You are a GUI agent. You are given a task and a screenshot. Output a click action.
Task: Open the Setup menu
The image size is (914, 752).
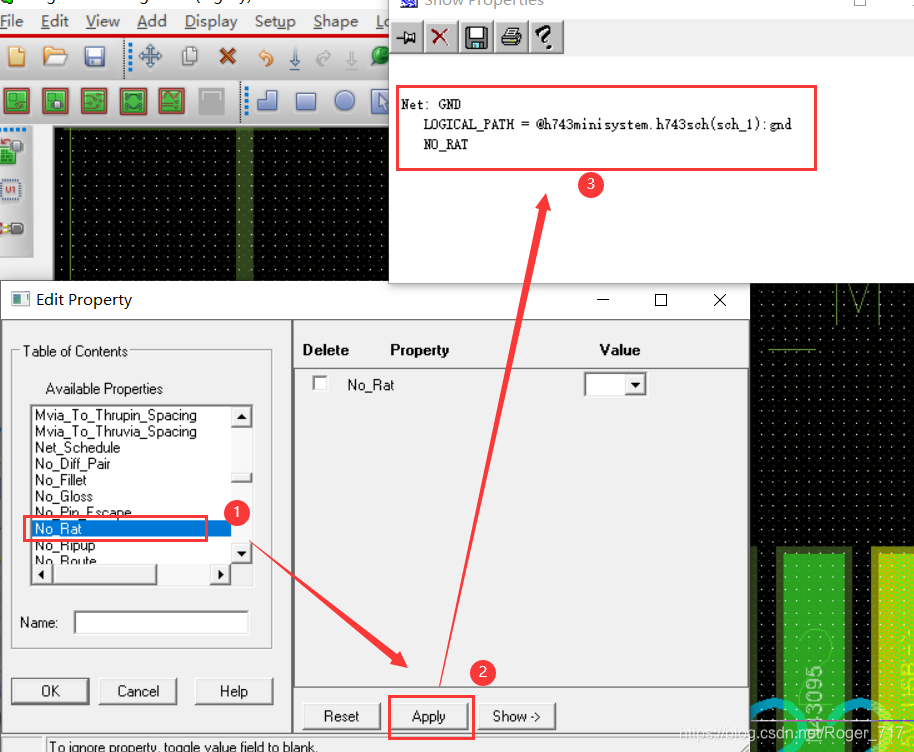click(x=275, y=21)
